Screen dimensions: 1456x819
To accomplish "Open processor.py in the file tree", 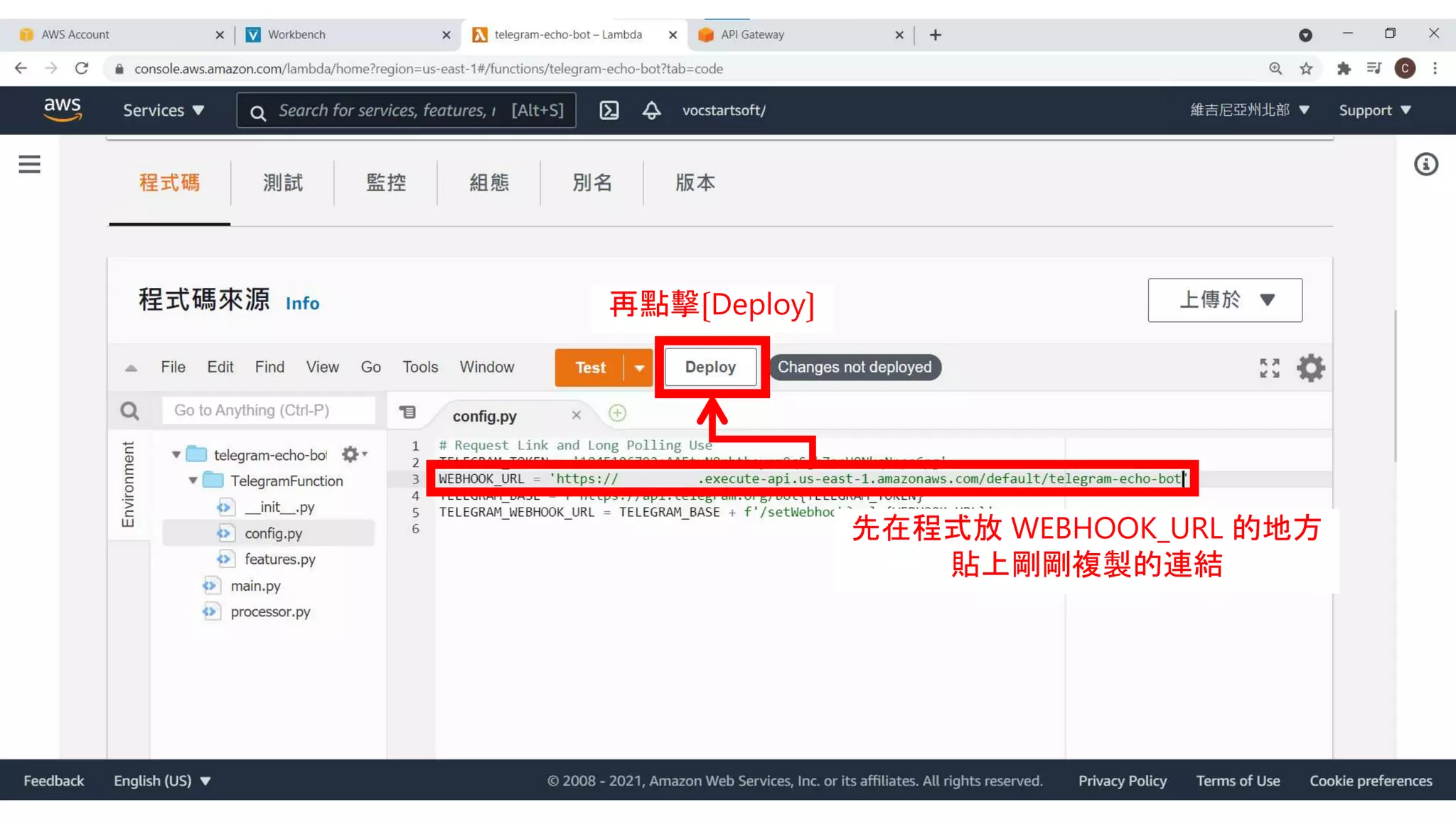I will [x=270, y=612].
